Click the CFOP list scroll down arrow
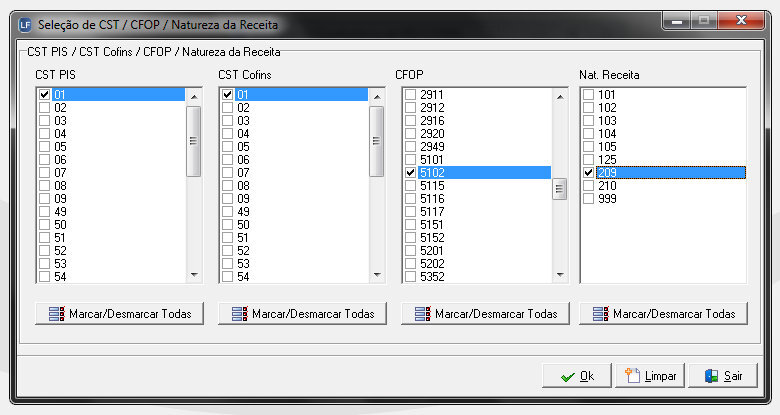Image resolution: width=780 pixels, height=415 pixels. (560, 275)
